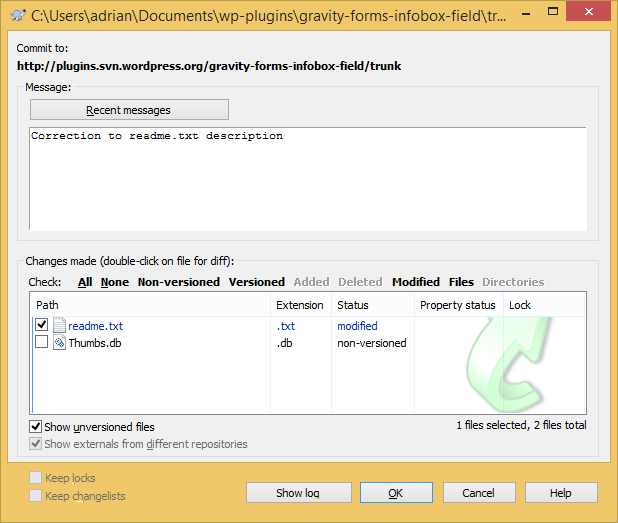Toggle the Keep locks checkbox
This screenshot has width=618, height=523.
click(35, 478)
